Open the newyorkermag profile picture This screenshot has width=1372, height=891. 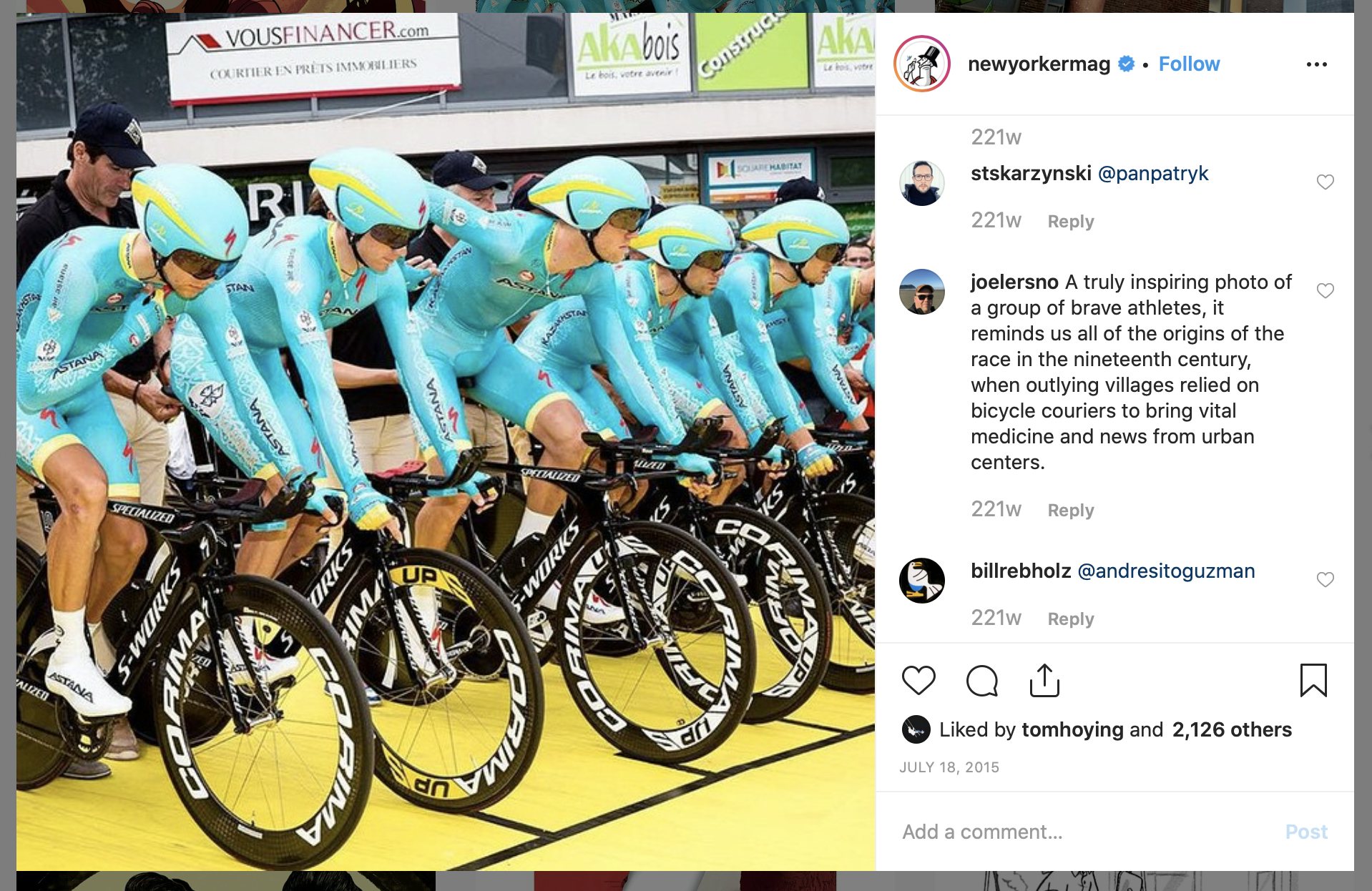(922, 64)
